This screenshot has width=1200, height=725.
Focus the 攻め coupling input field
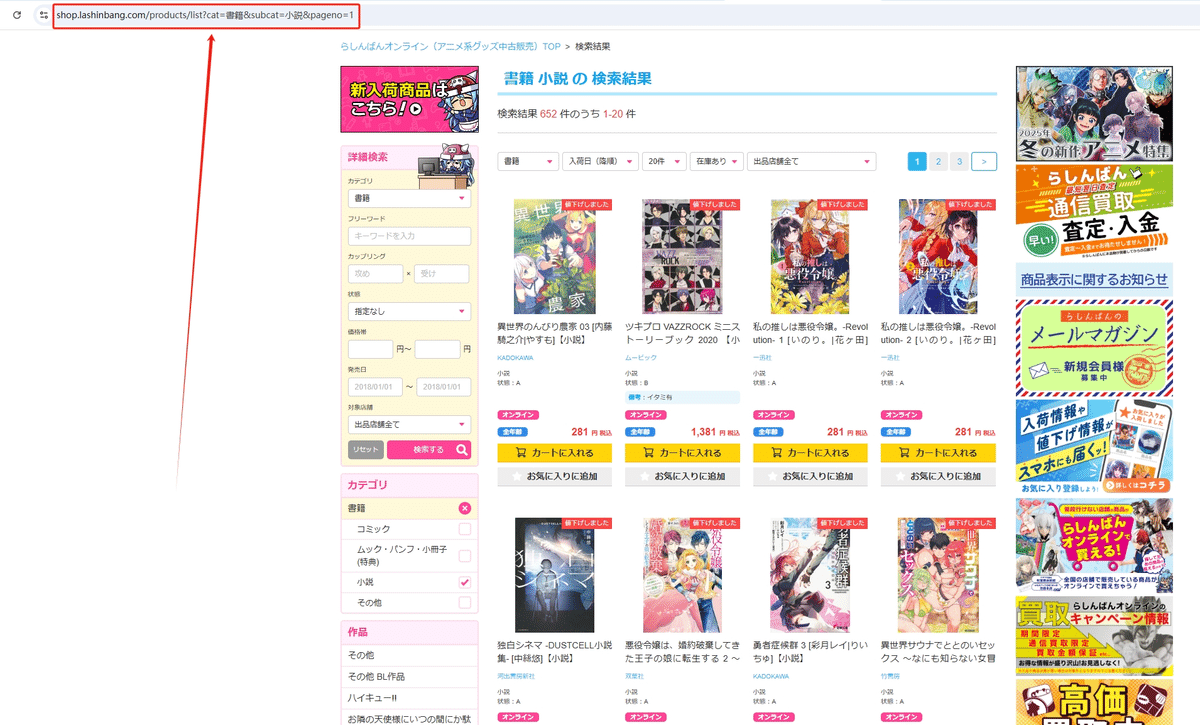(375, 274)
